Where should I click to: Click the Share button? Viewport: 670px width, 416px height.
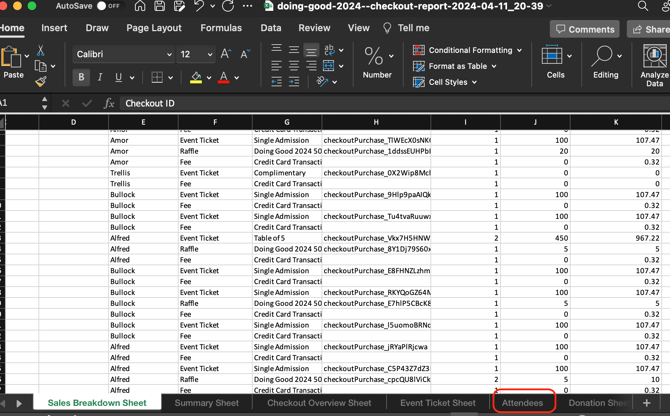point(650,29)
